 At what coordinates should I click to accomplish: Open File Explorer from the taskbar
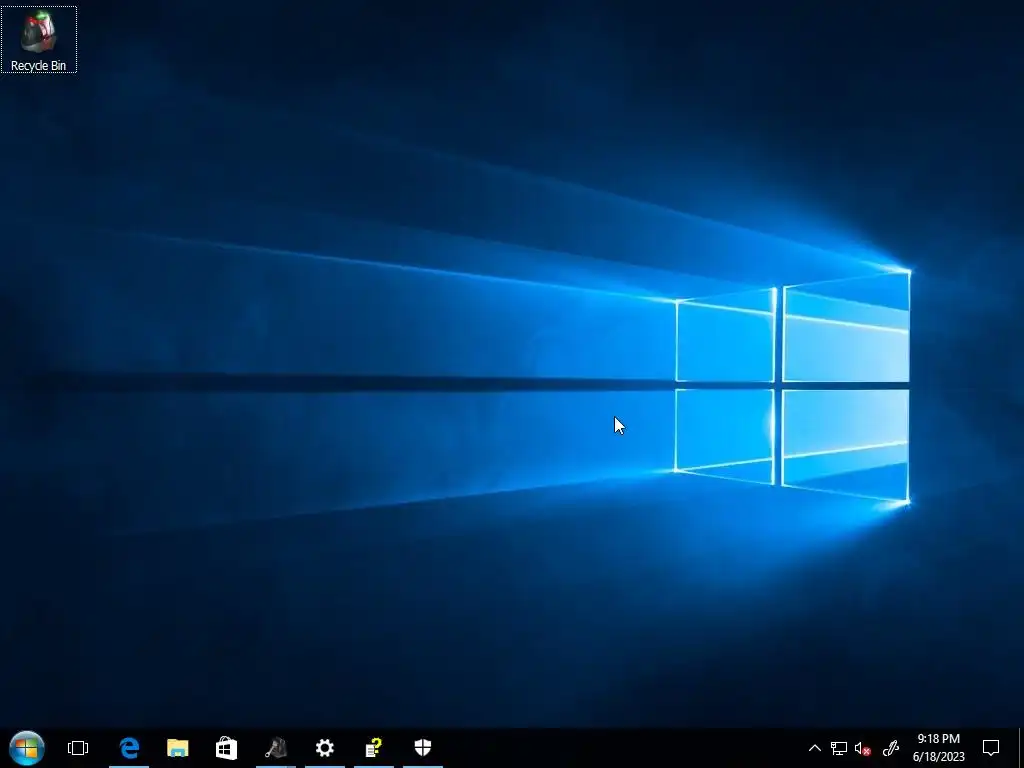coord(178,748)
